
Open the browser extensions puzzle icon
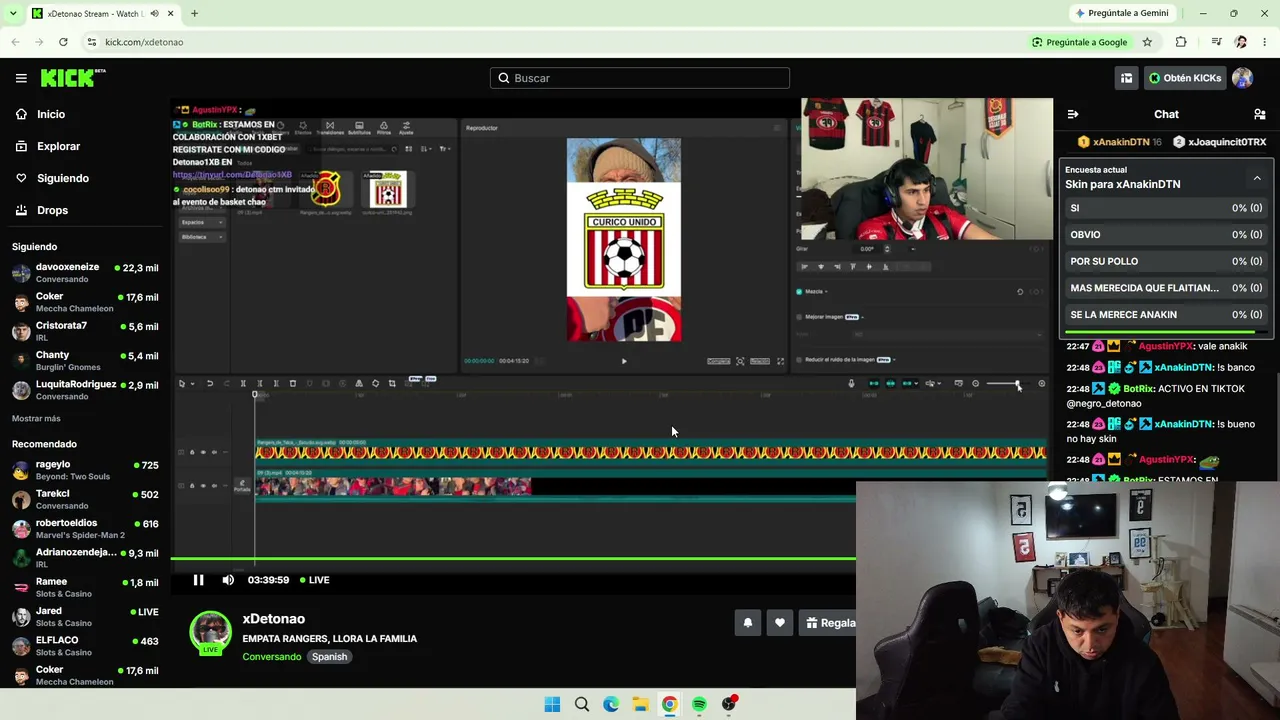click(1181, 42)
